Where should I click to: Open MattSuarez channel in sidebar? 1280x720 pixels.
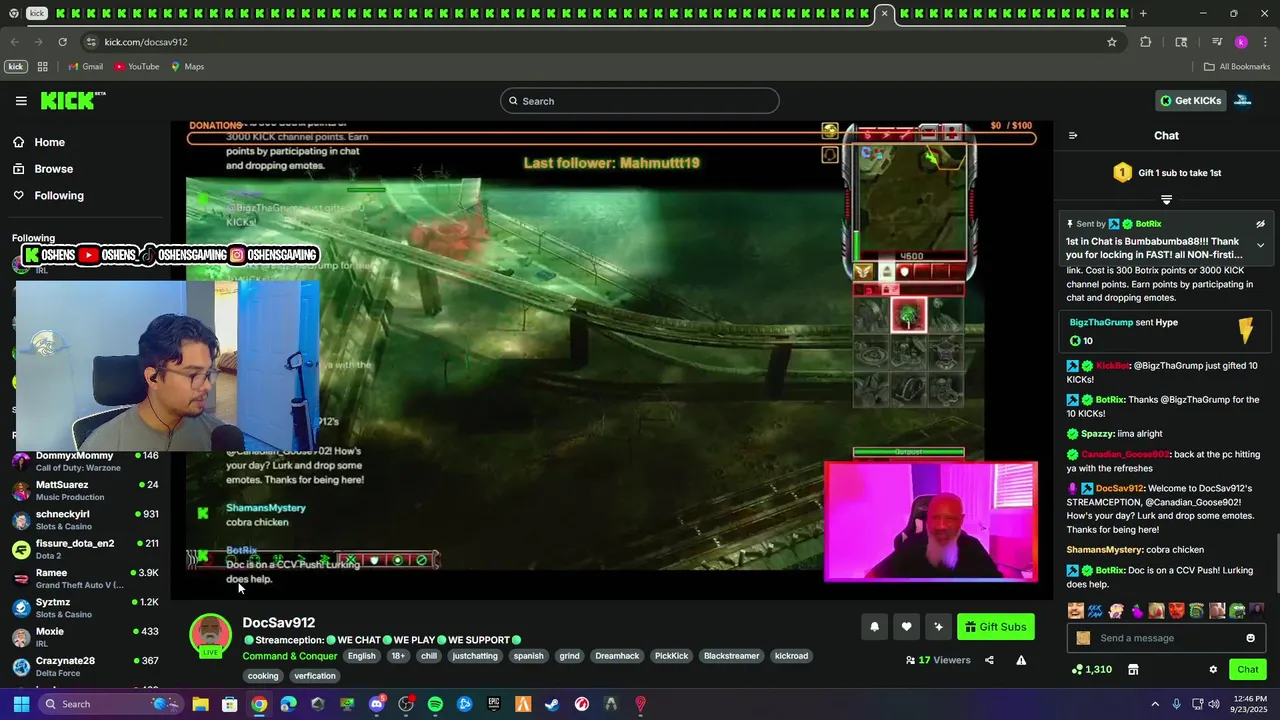point(85,490)
